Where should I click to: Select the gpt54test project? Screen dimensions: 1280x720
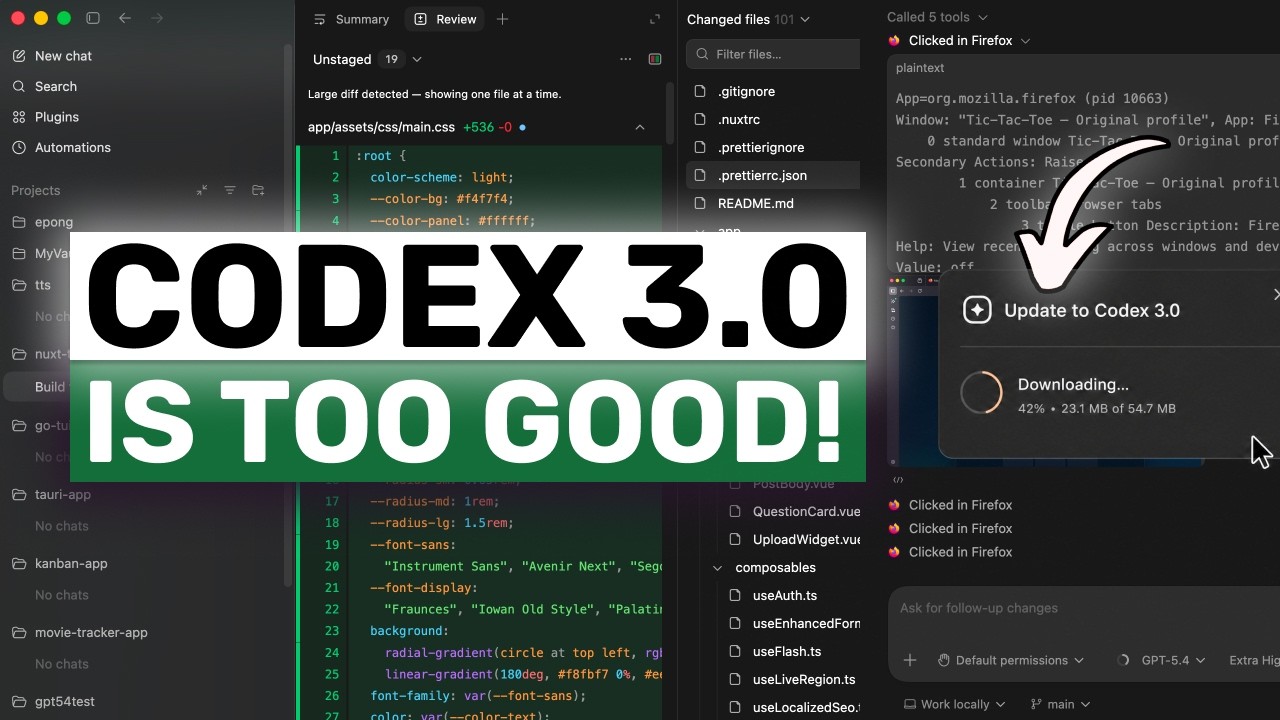(x=65, y=701)
